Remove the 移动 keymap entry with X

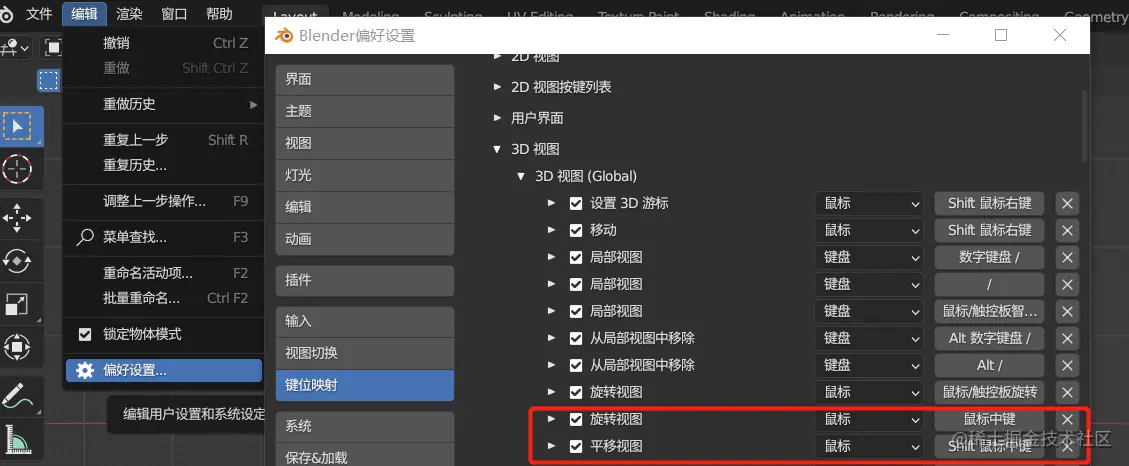[1067, 230]
